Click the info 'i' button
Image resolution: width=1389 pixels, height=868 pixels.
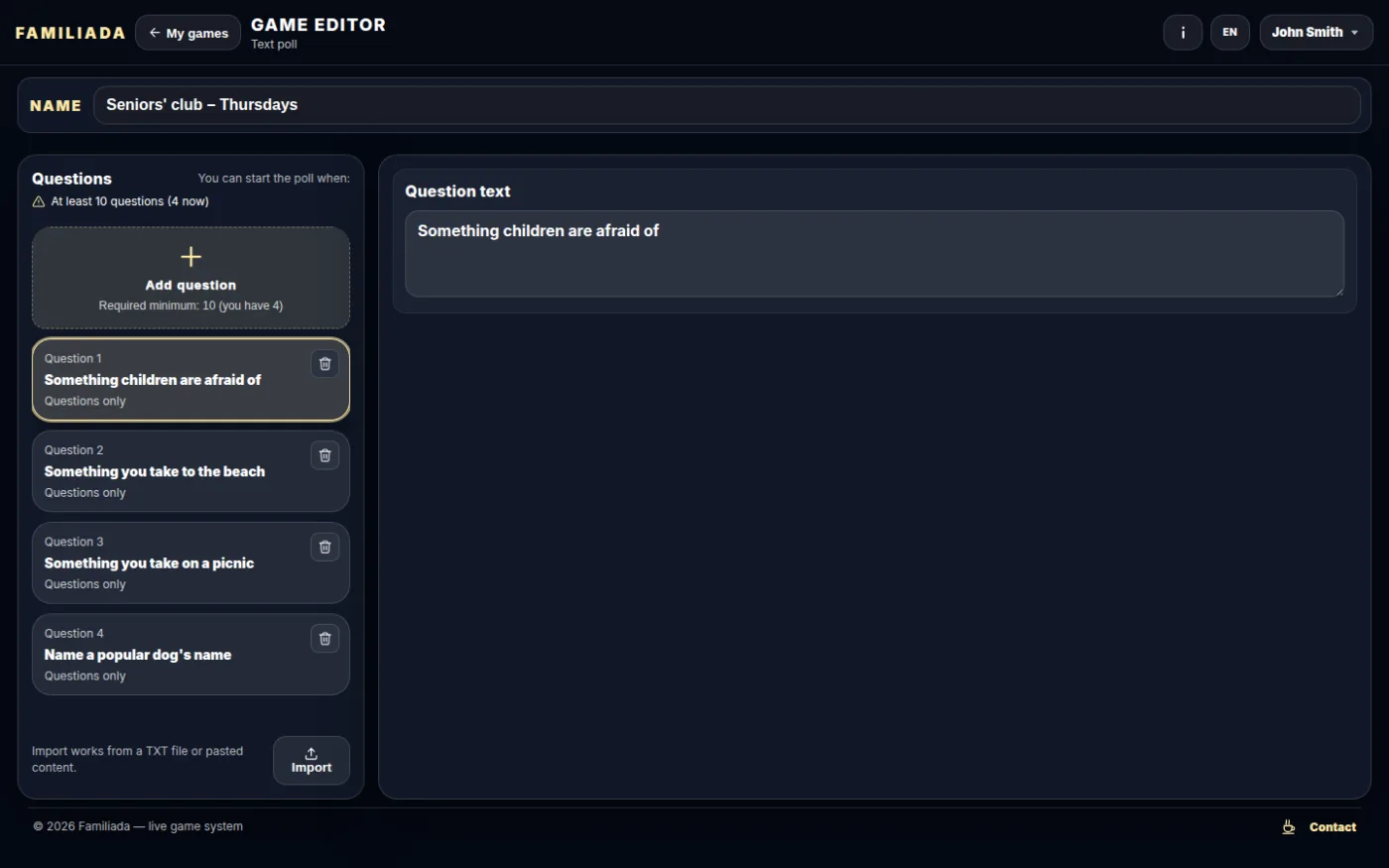[x=1183, y=33]
